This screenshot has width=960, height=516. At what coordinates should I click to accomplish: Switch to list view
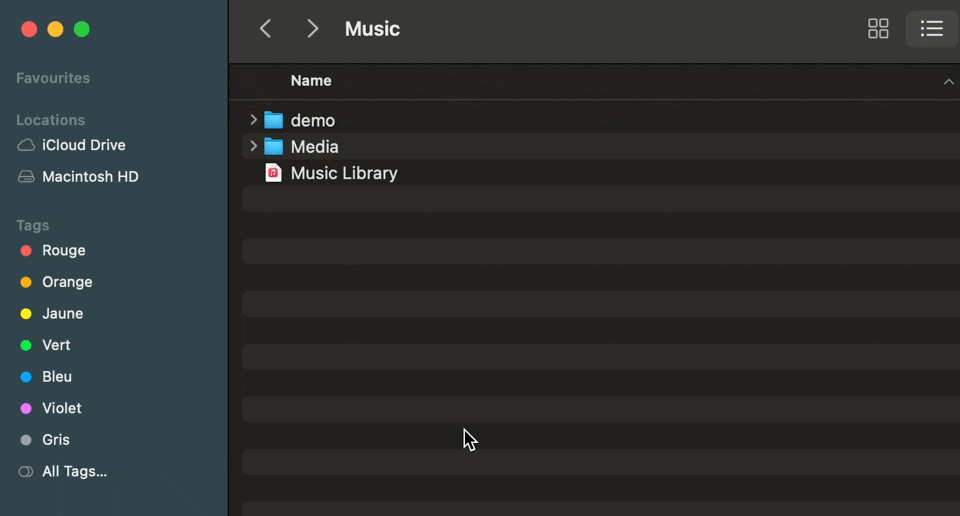click(932, 29)
